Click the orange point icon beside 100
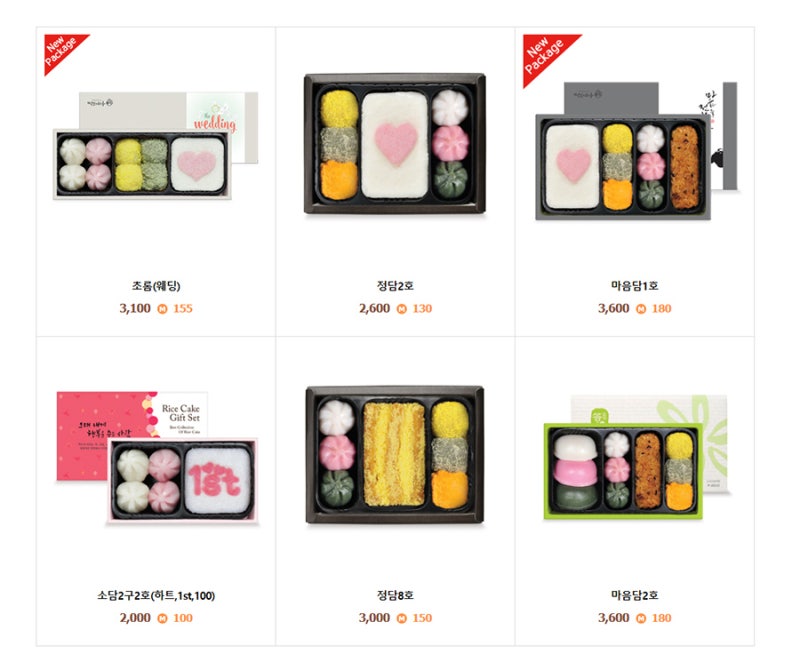 click(x=162, y=618)
